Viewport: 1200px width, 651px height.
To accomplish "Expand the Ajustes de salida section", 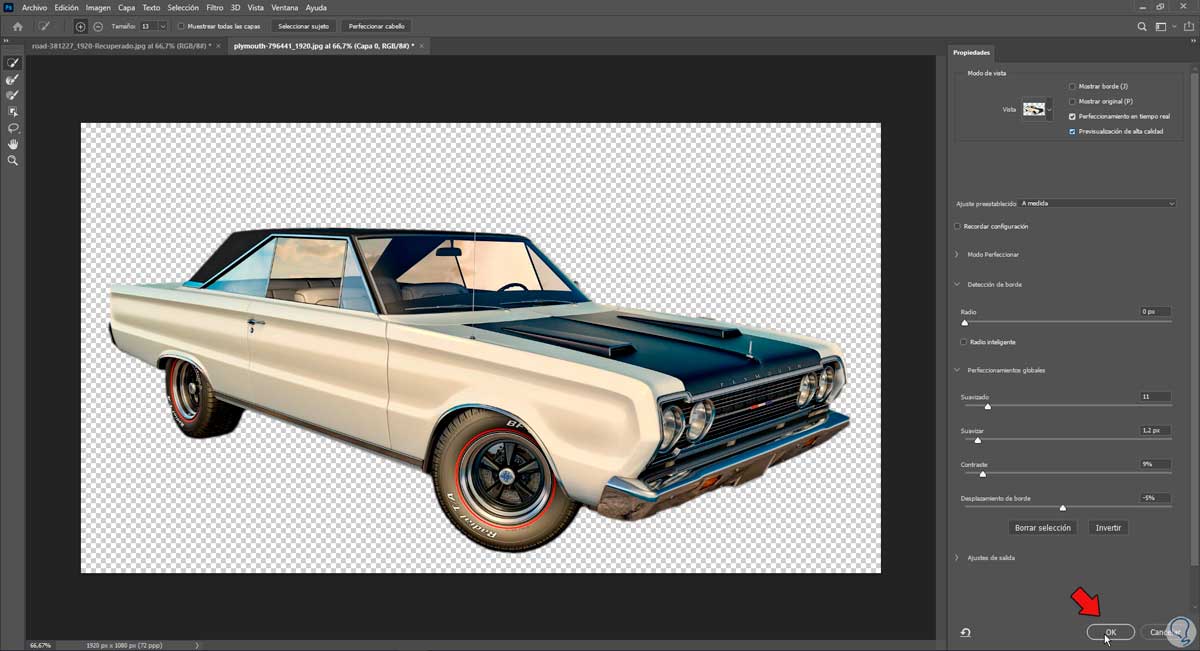I will point(957,558).
